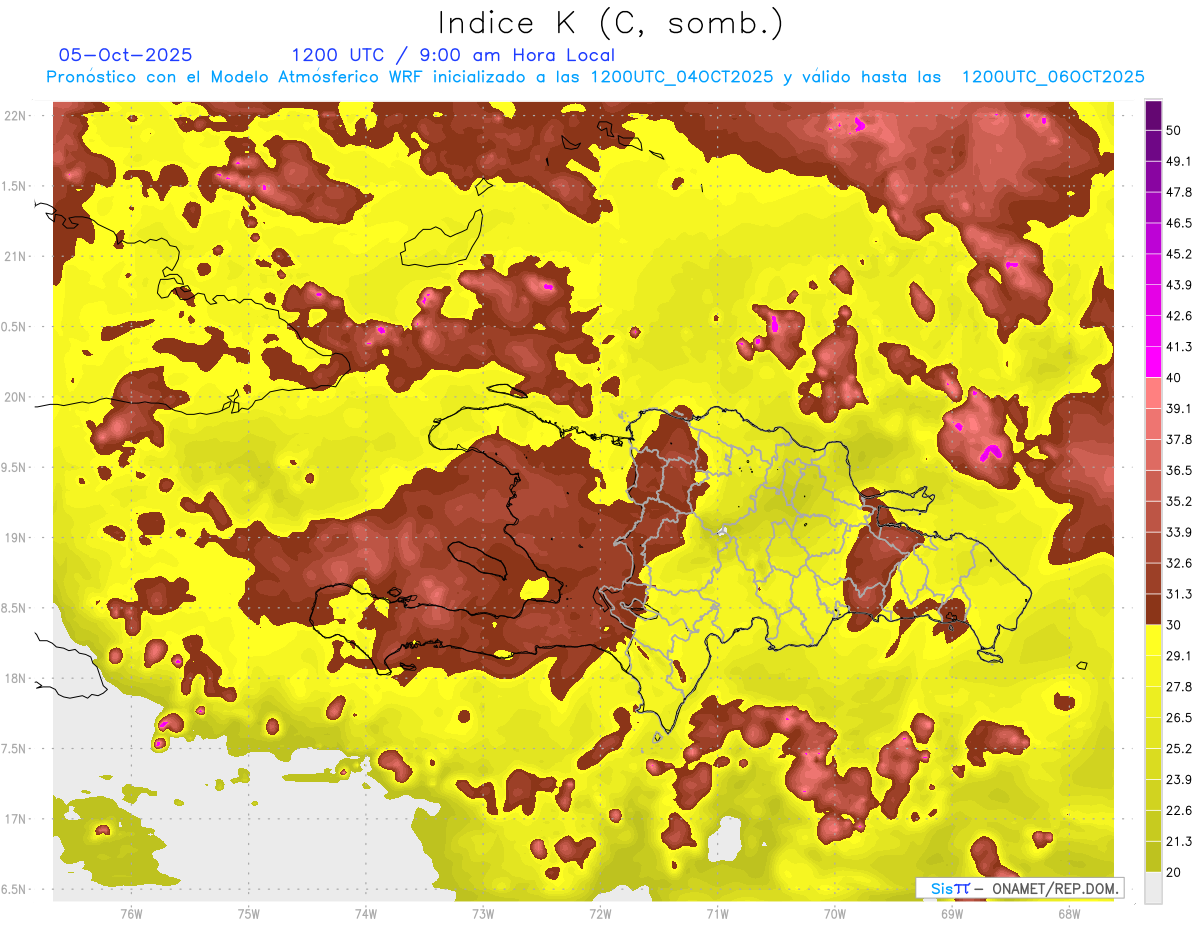Select the latitude tick '19N'

(15, 538)
